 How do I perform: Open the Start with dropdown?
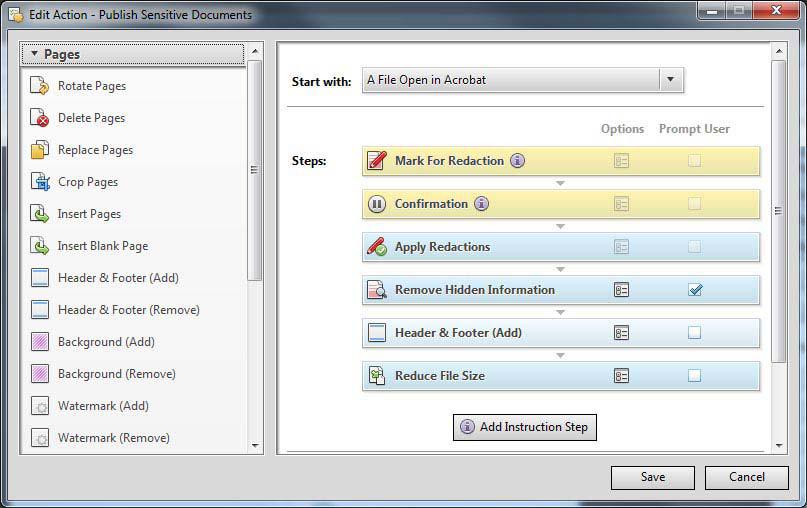pos(523,80)
